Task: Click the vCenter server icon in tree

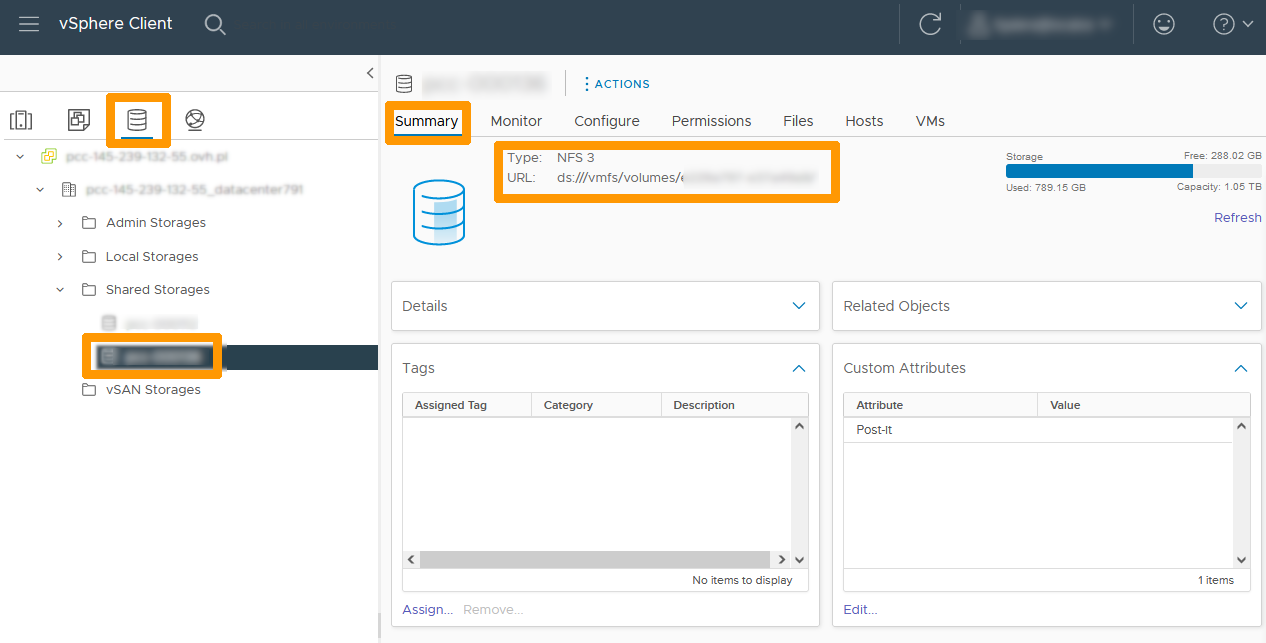Action: click(x=49, y=157)
